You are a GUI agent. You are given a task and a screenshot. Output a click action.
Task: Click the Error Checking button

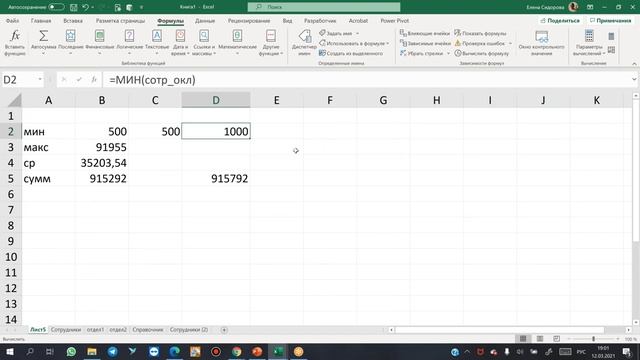(480, 43)
